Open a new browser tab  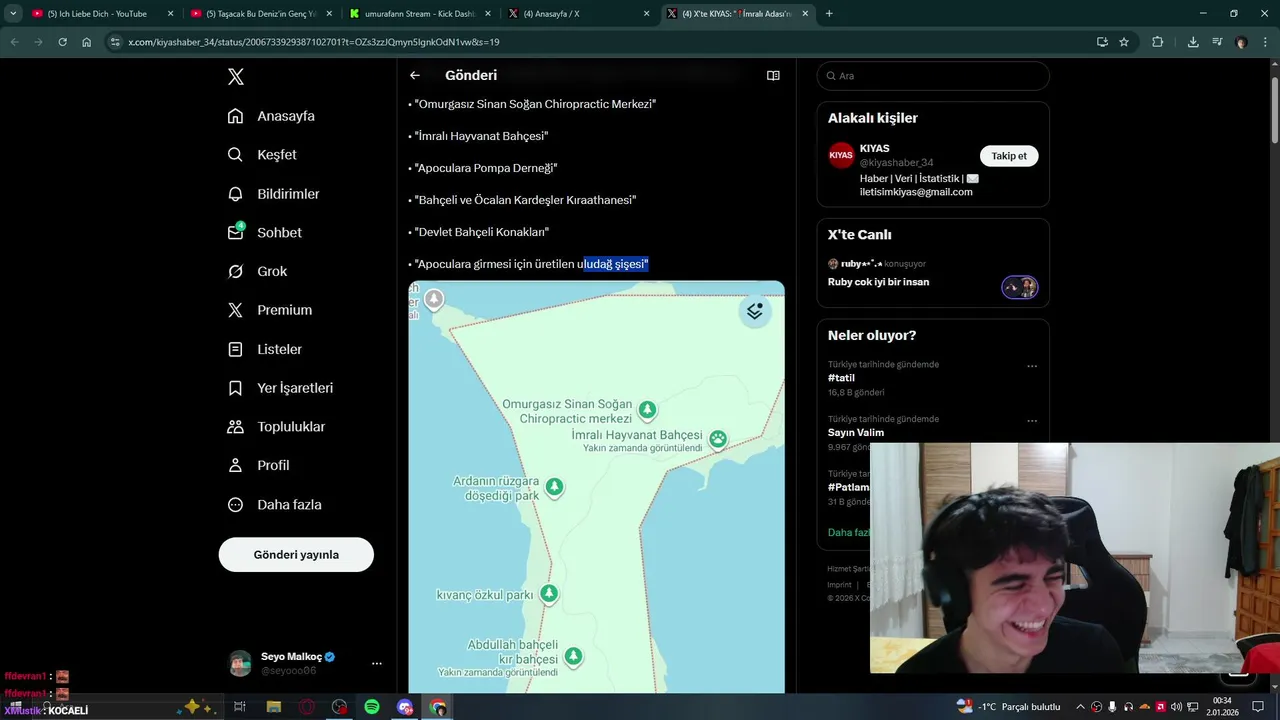click(x=829, y=14)
